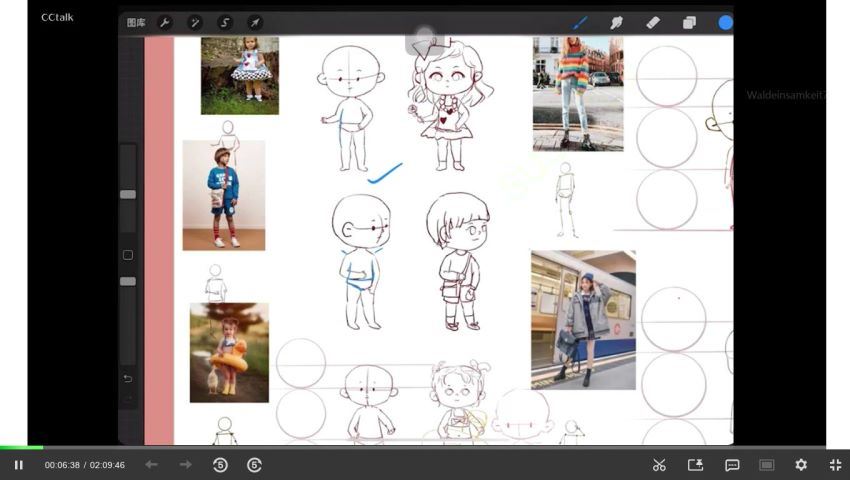
Task: Tap the boy in blue sweater photo
Action: (224, 195)
